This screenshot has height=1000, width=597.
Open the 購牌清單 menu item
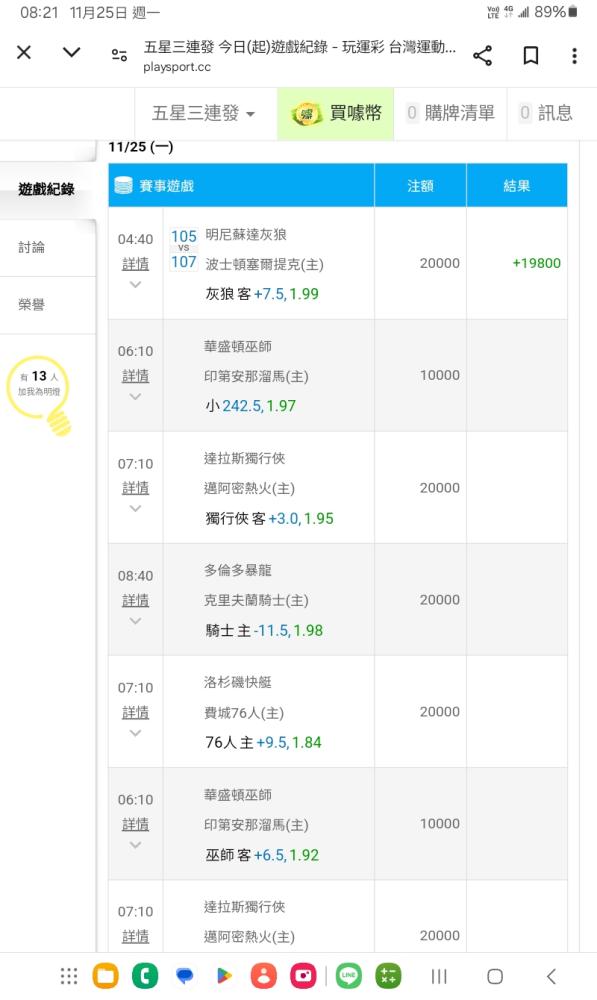(450, 114)
